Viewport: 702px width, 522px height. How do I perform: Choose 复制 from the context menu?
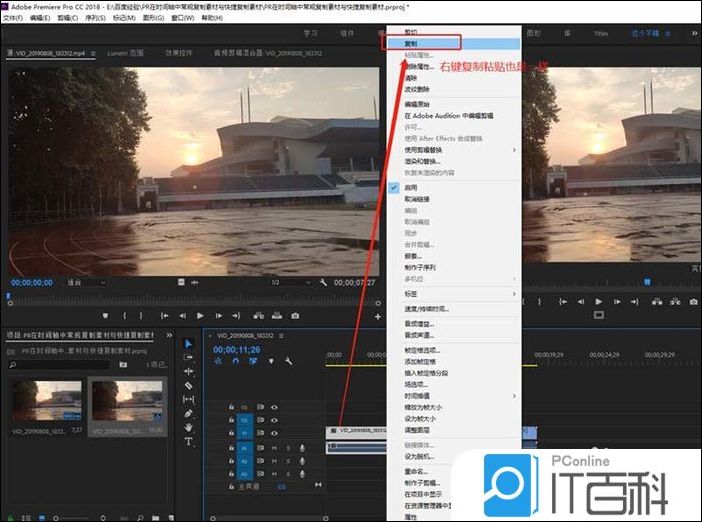pyautogui.click(x=411, y=44)
